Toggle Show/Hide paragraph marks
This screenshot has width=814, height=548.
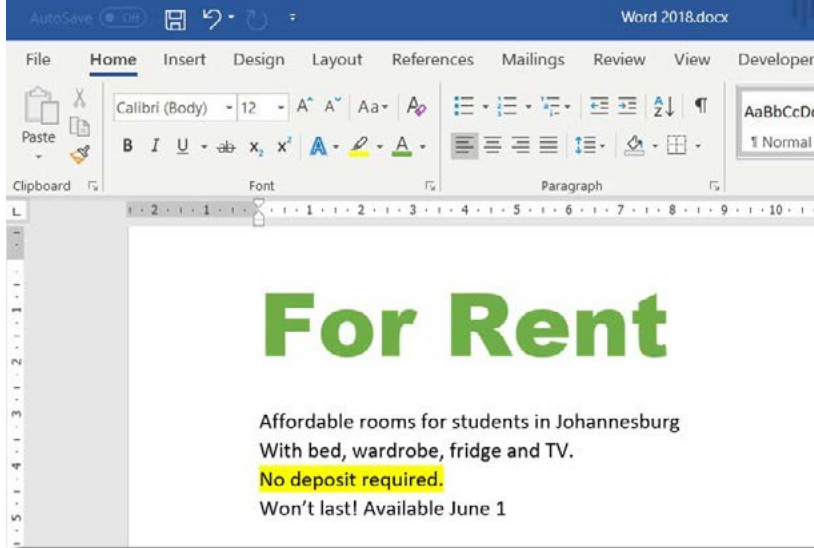click(x=701, y=105)
